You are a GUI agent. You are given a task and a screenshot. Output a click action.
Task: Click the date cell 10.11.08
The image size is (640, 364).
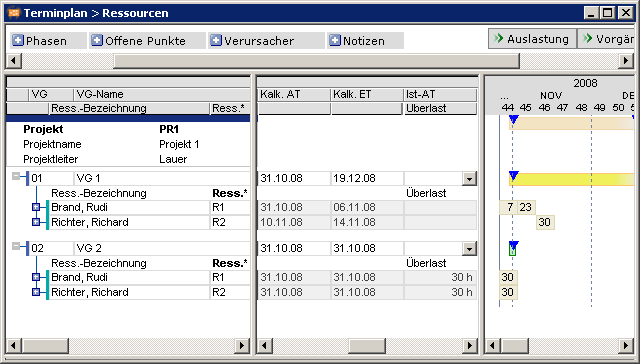tap(294, 222)
